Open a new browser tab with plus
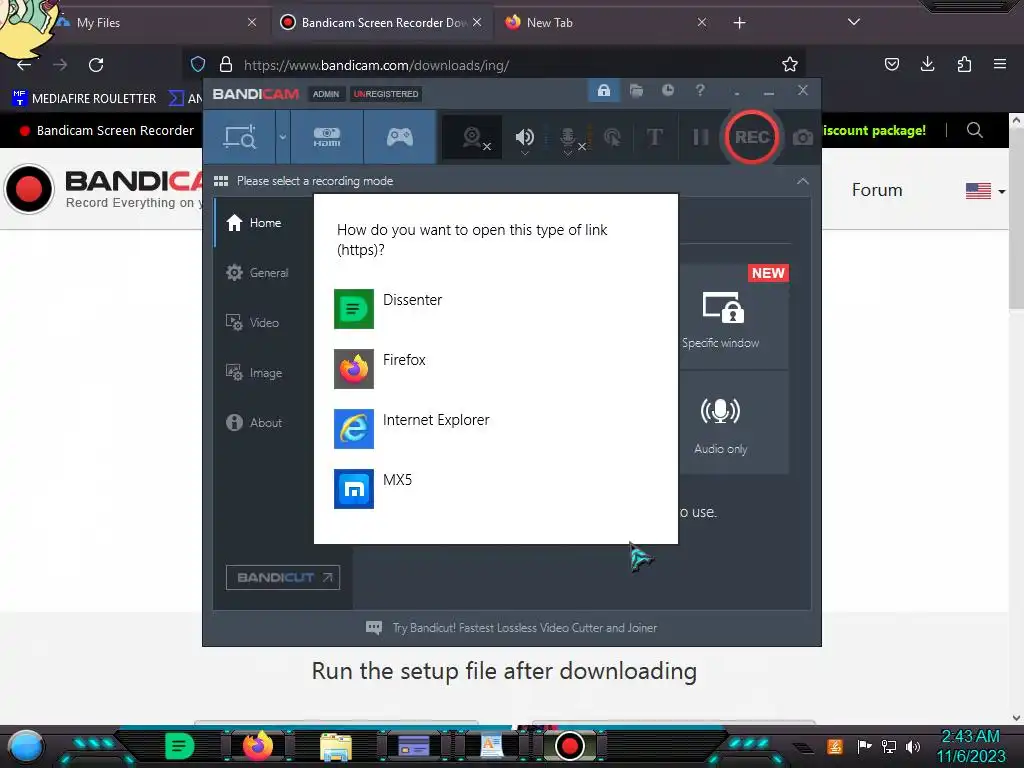 (x=739, y=23)
